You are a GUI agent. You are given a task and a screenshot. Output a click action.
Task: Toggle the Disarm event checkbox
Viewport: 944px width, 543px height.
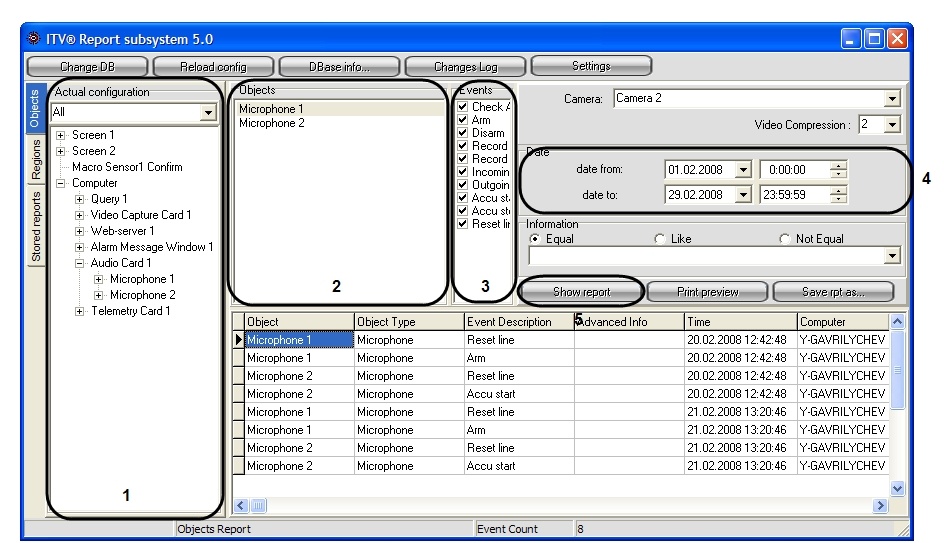pos(462,133)
